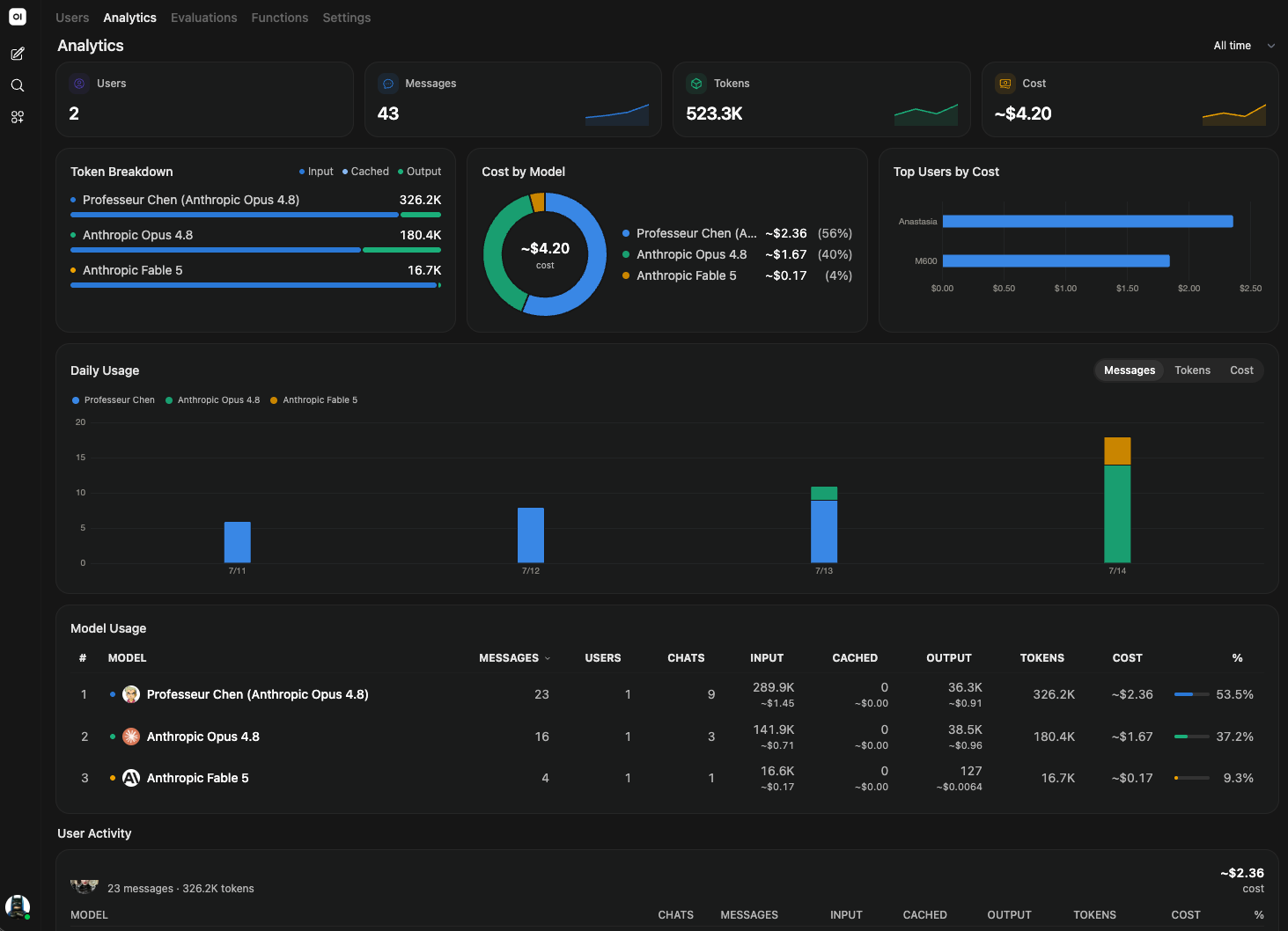
Task: Open the workspace apps icon in sidebar
Action: point(17,117)
